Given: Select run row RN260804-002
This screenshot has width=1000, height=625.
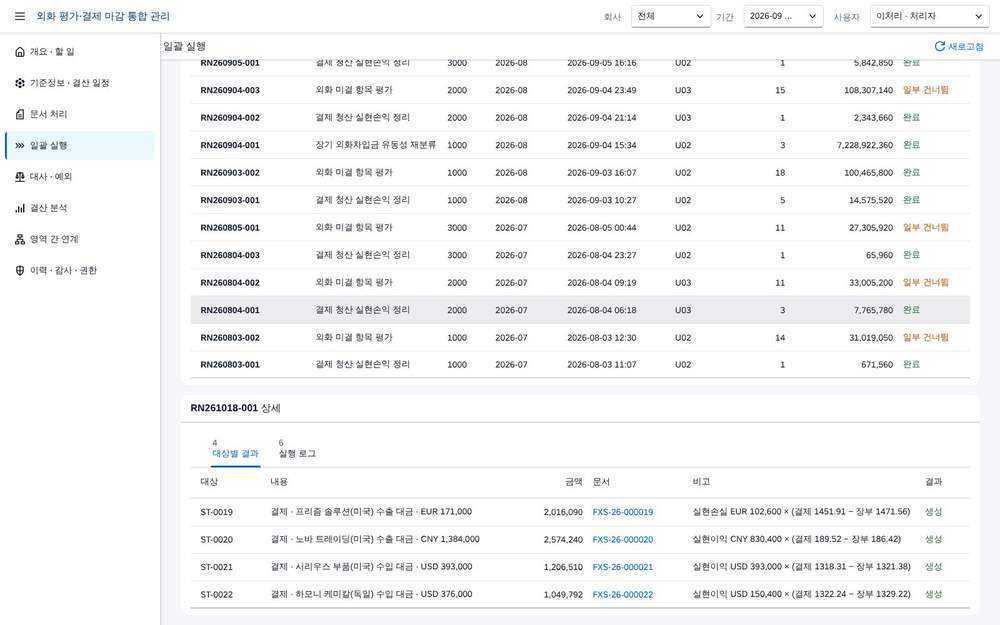Looking at the screenshot, I should pyautogui.click(x=580, y=282).
